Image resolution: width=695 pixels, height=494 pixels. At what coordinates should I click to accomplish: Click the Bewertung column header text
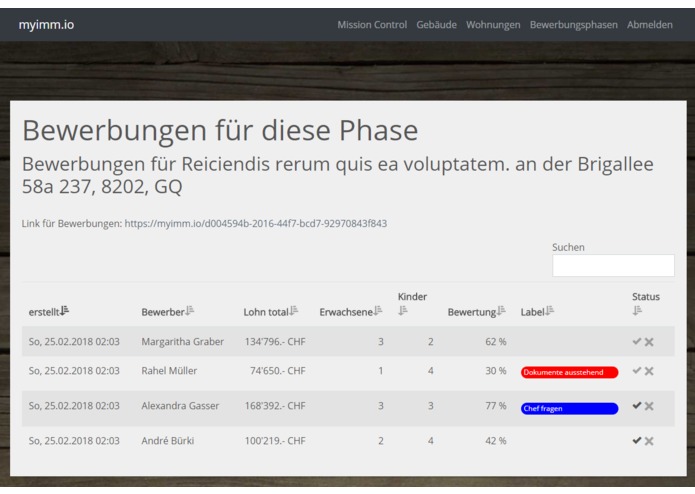(472, 312)
